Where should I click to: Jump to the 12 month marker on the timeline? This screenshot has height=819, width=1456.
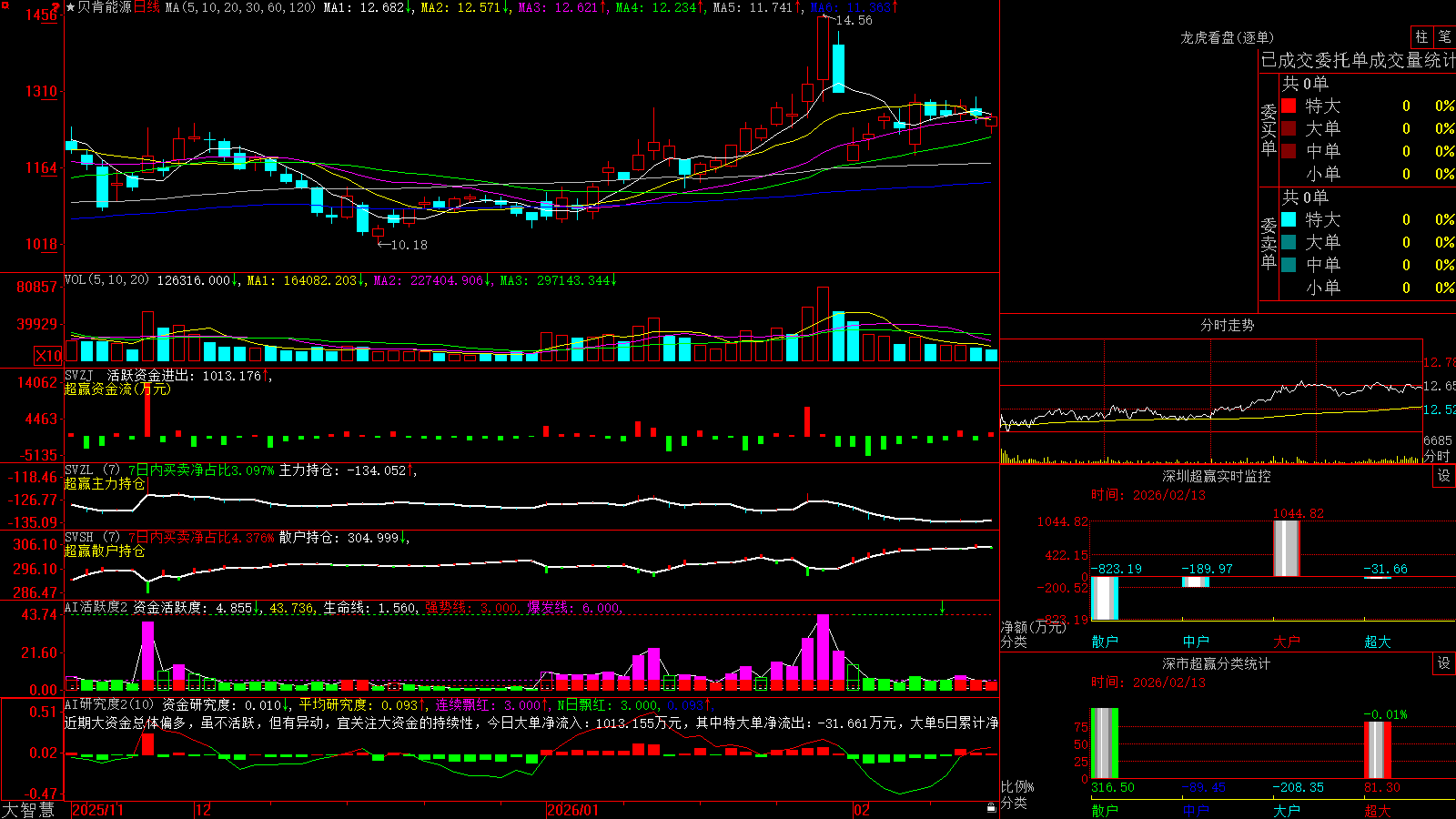point(203,810)
